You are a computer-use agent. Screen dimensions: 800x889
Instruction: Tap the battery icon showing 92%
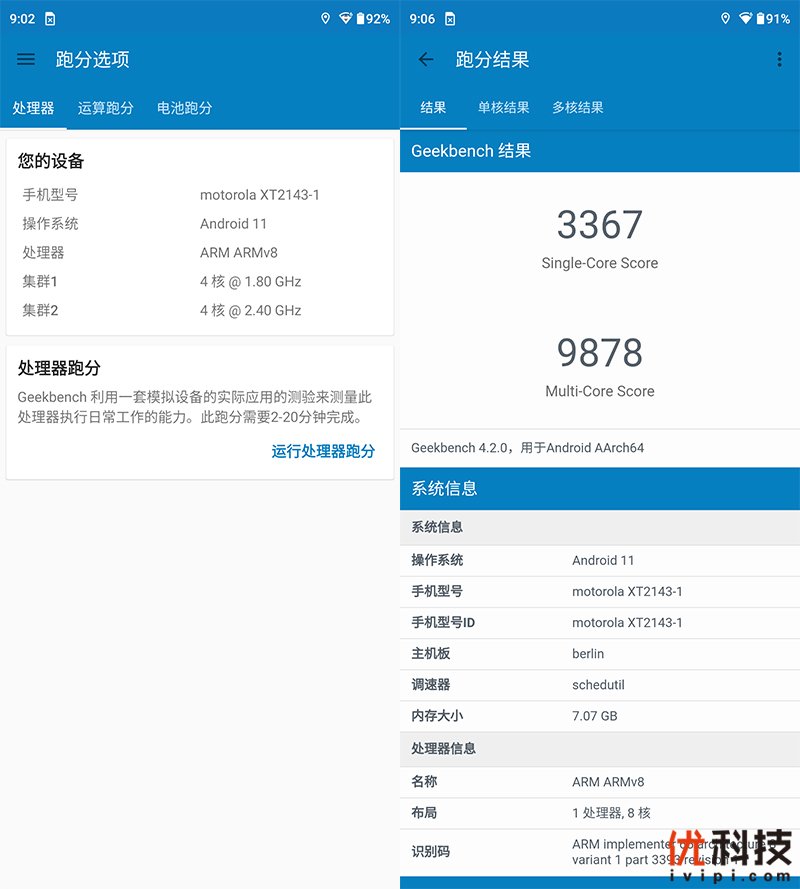point(361,19)
